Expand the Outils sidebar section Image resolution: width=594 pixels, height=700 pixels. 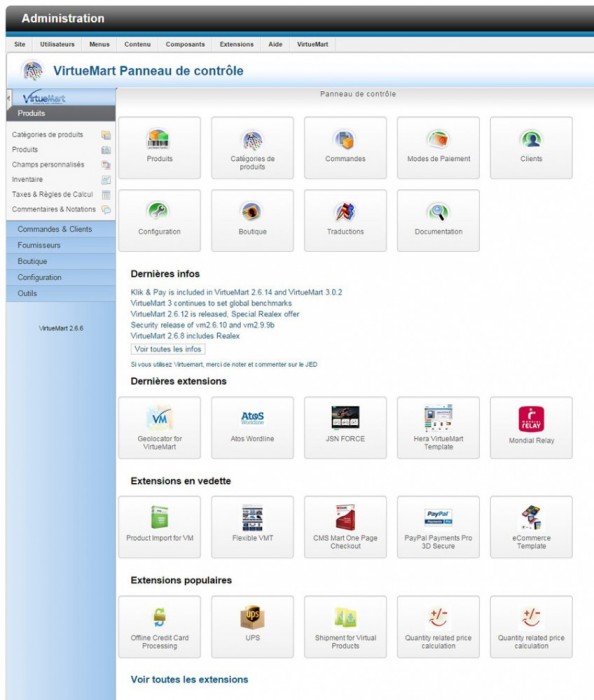click(61, 293)
